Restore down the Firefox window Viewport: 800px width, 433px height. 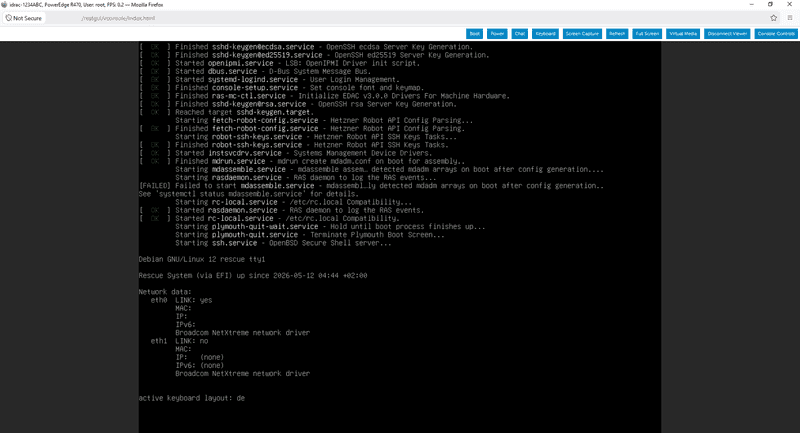tap(770, 4)
